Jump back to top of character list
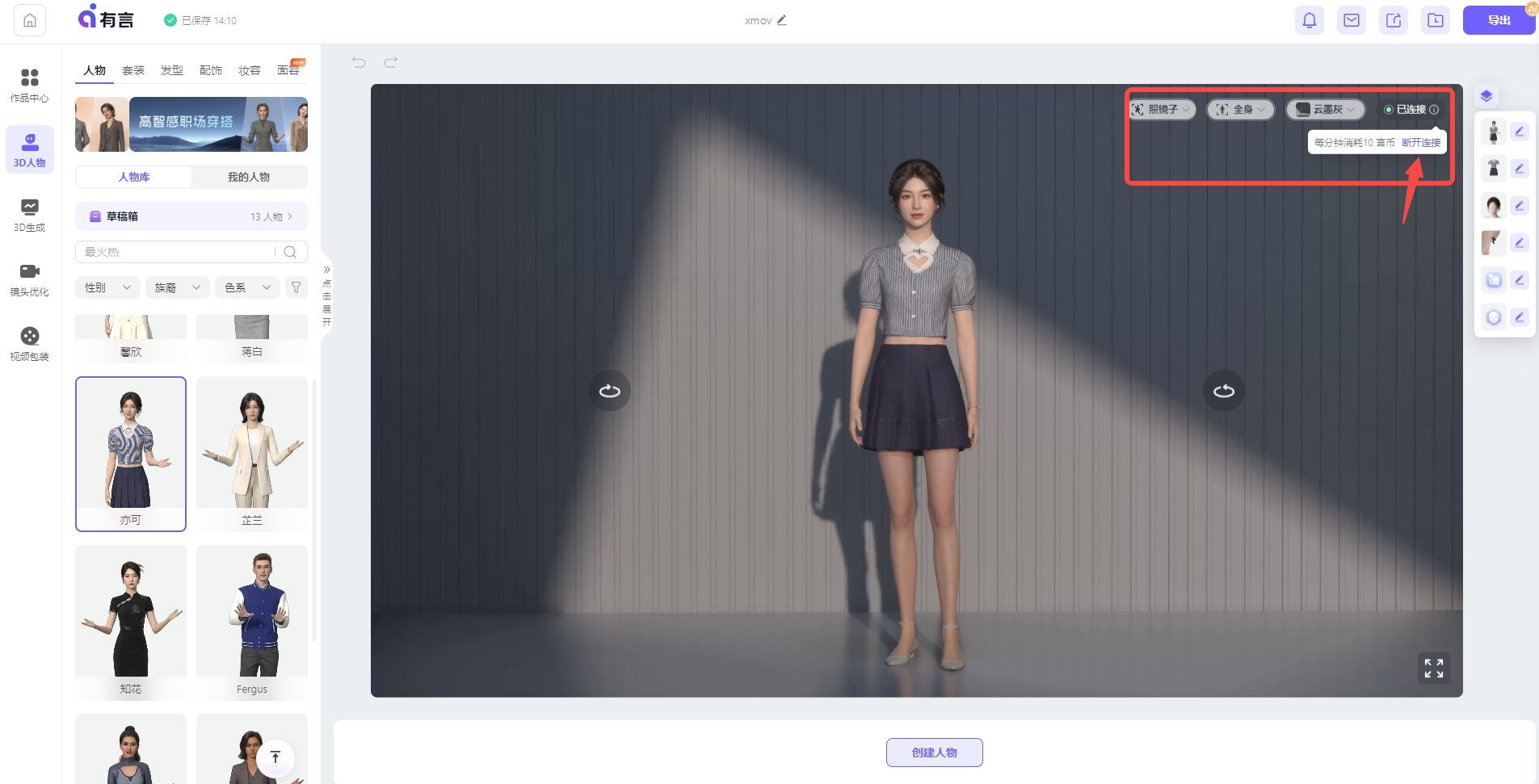 [x=275, y=757]
